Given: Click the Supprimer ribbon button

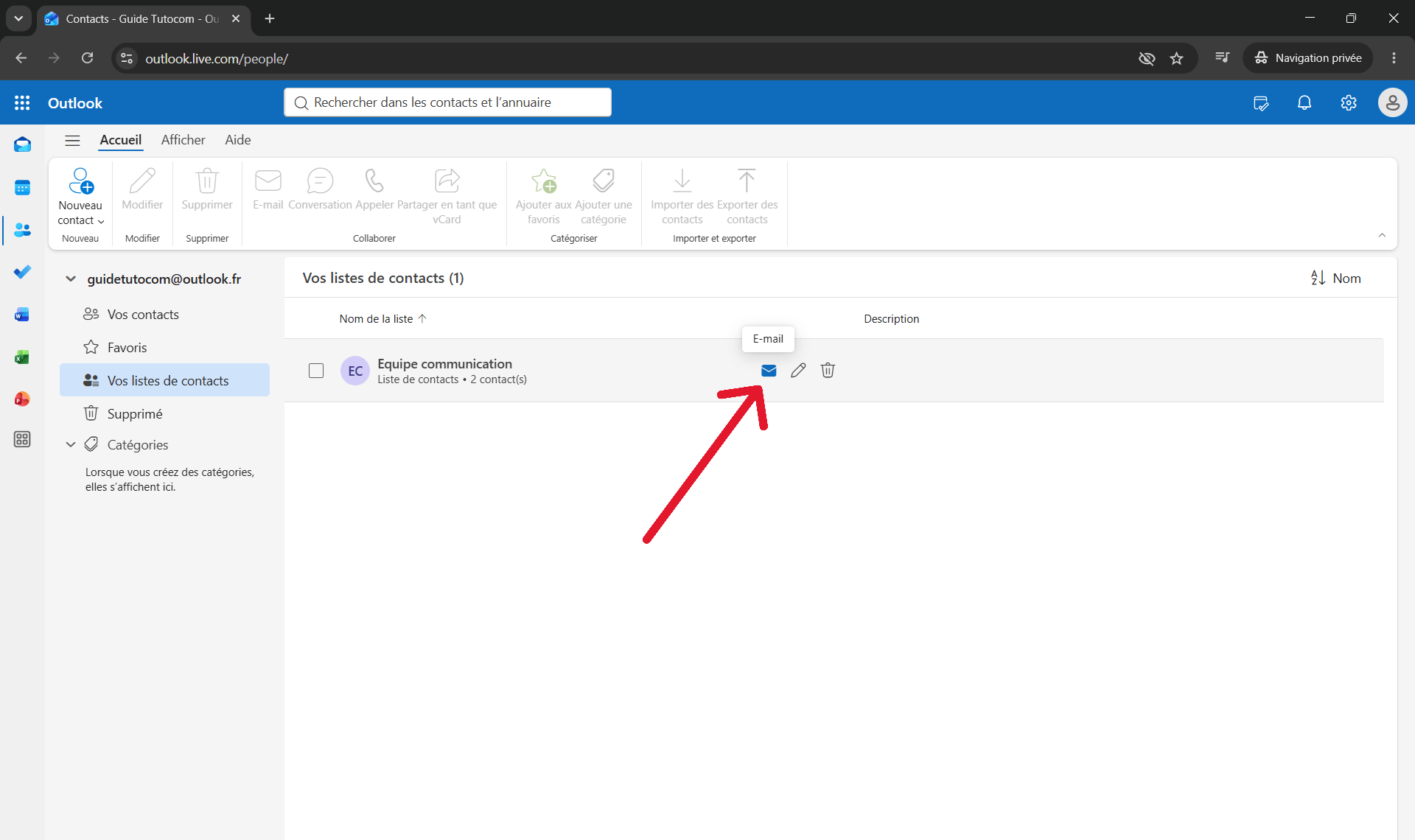Looking at the screenshot, I should pos(207,190).
